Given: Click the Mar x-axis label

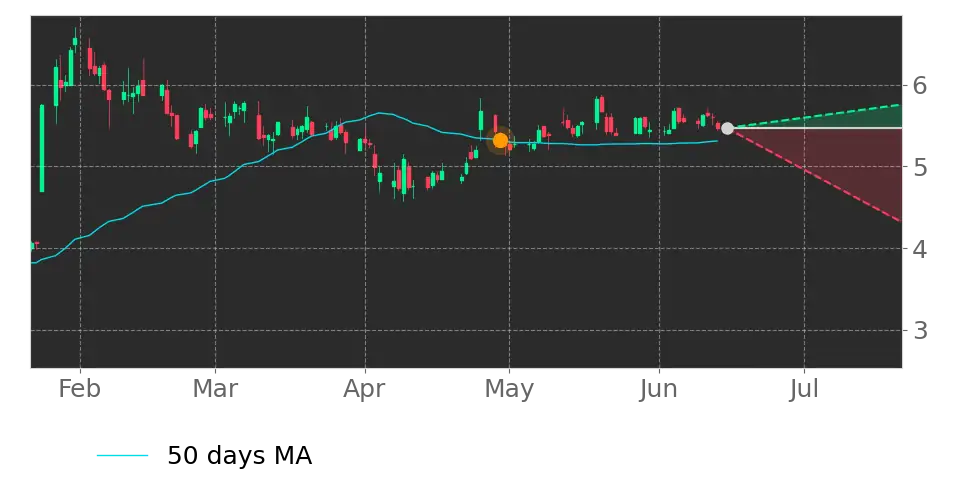Looking at the screenshot, I should [215, 389].
